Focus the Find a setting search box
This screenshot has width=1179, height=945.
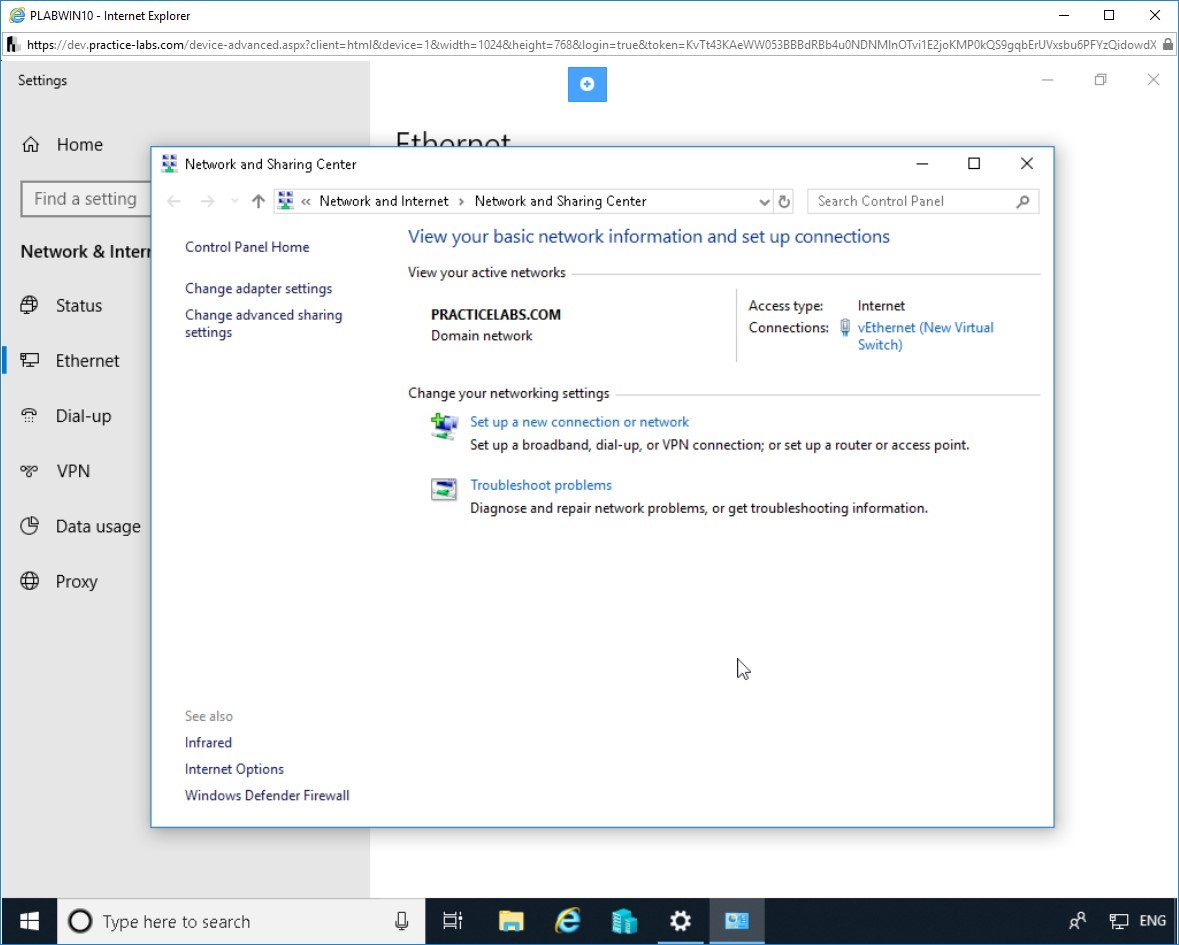[x=86, y=199]
